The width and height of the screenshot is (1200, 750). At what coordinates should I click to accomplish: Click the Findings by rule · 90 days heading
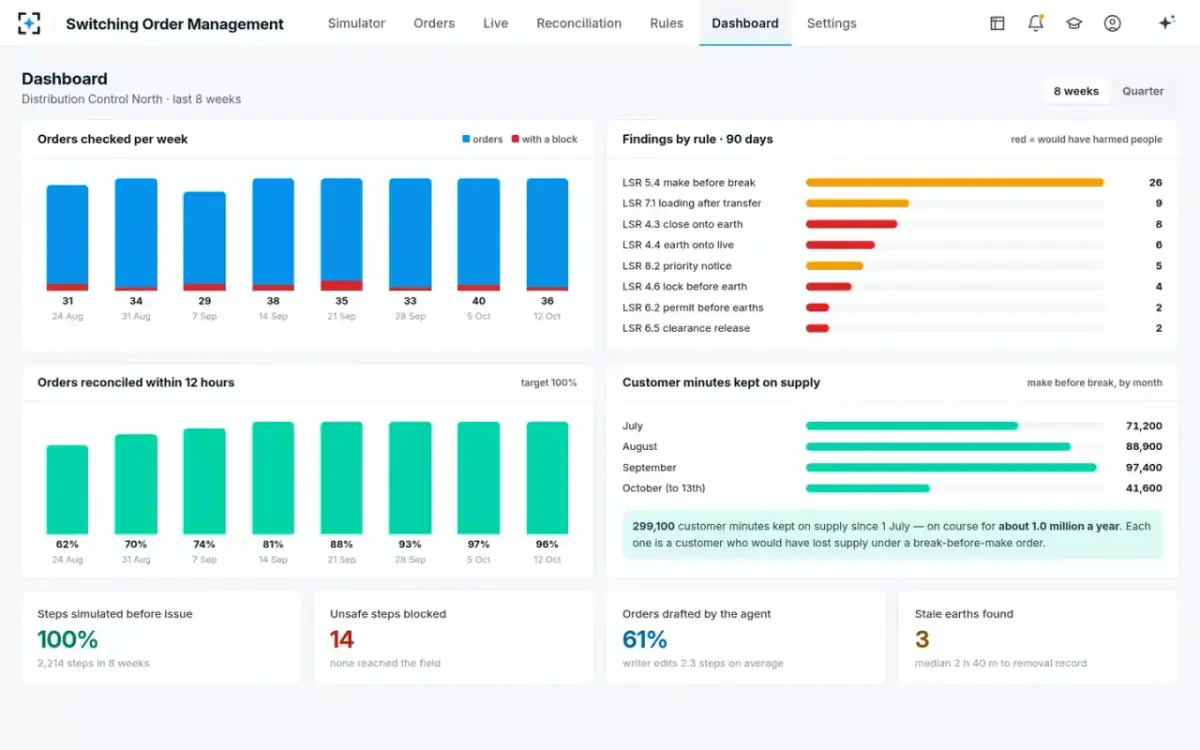tap(698, 139)
